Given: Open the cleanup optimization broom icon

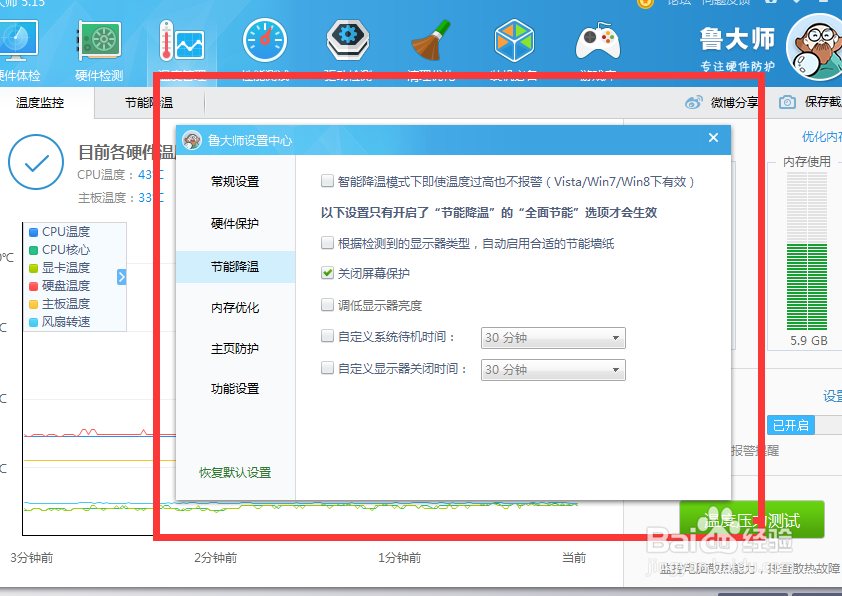Looking at the screenshot, I should pyautogui.click(x=431, y=40).
